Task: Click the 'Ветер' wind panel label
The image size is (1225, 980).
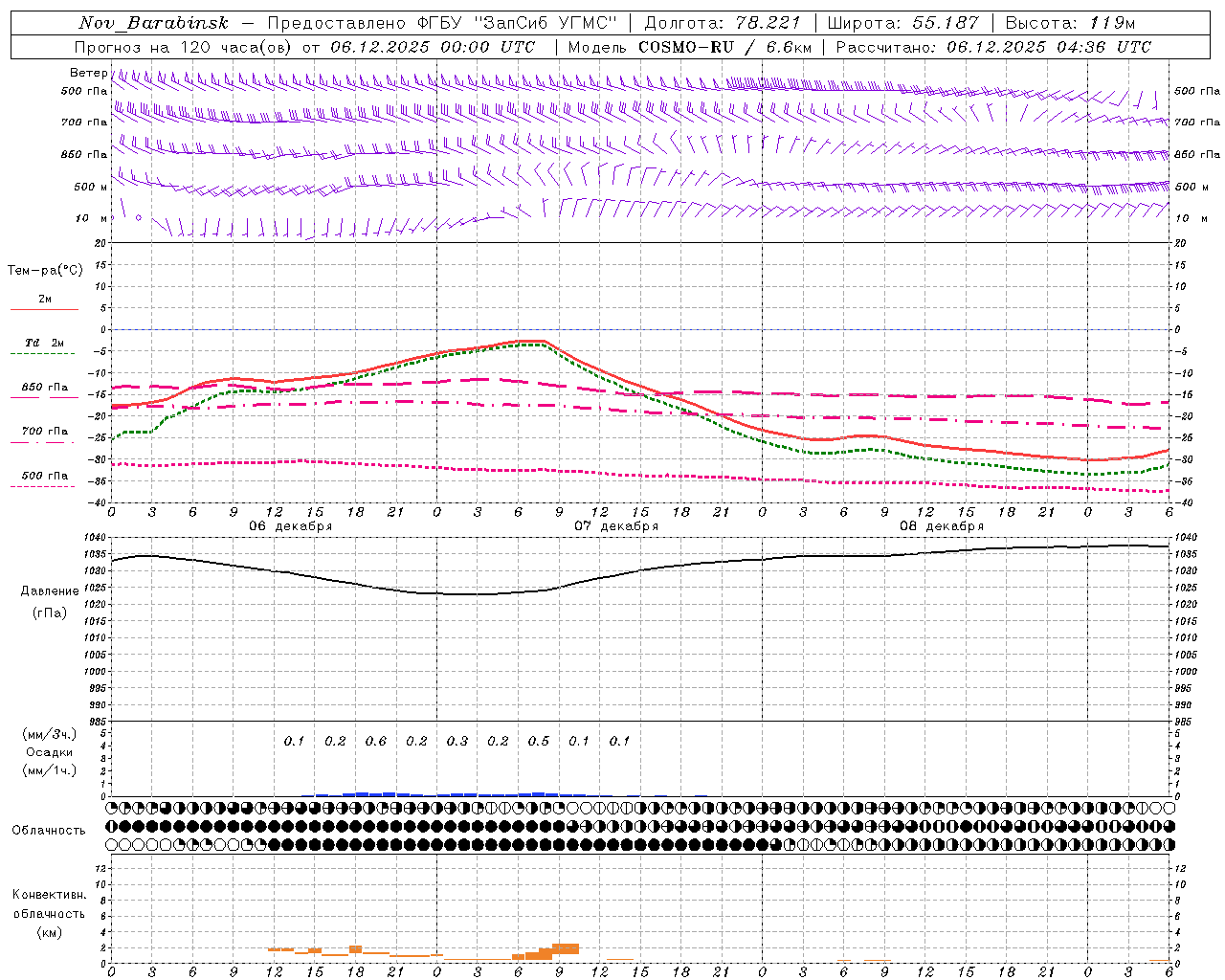Action: coord(88,73)
